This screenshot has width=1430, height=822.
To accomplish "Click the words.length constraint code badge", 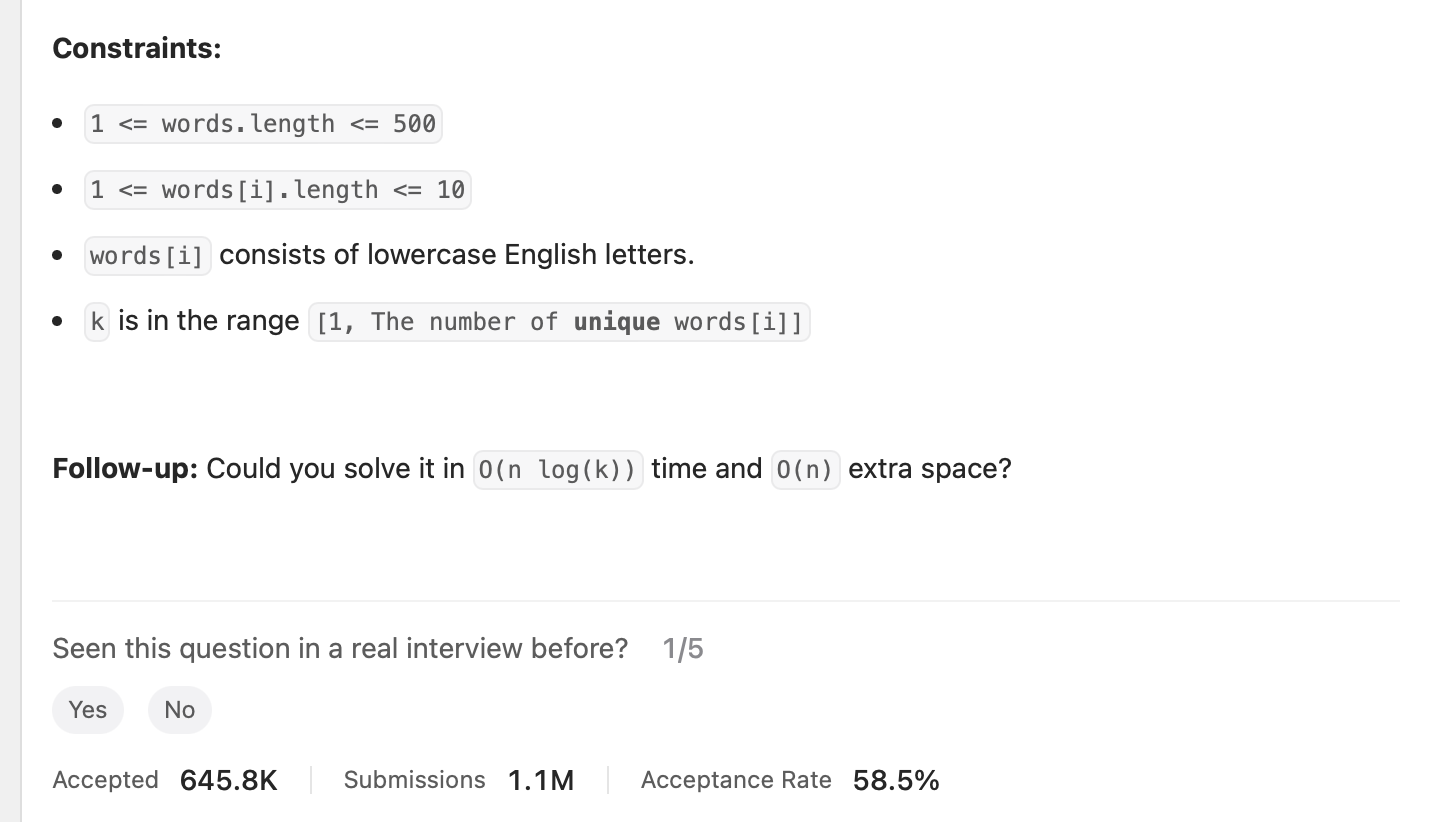I will tap(263, 123).
